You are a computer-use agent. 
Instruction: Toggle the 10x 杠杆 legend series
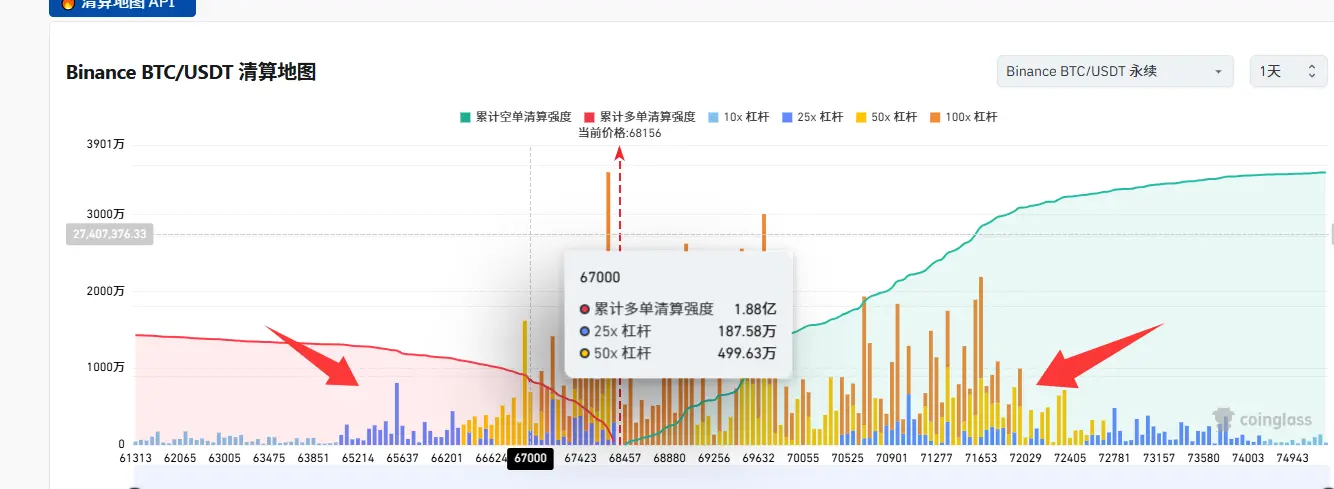click(x=737, y=117)
